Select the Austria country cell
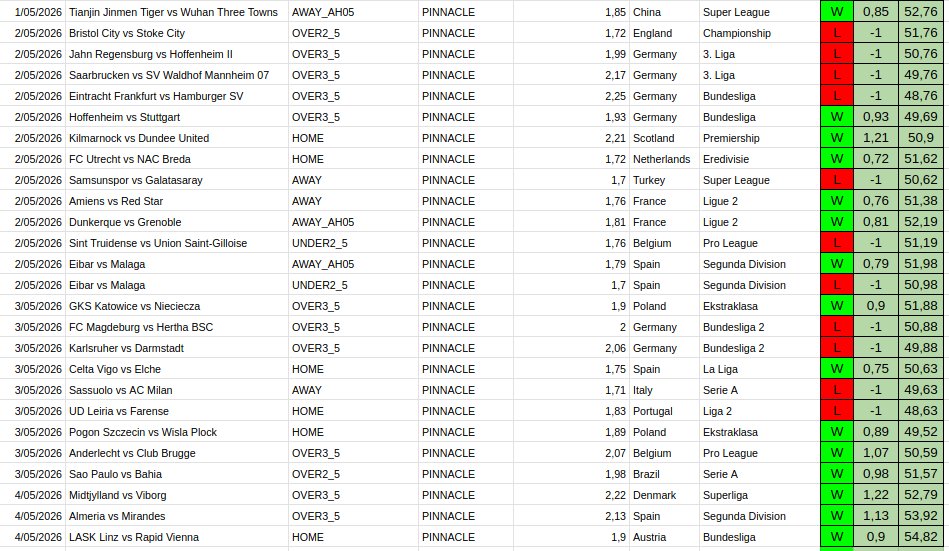 [x=664, y=537]
